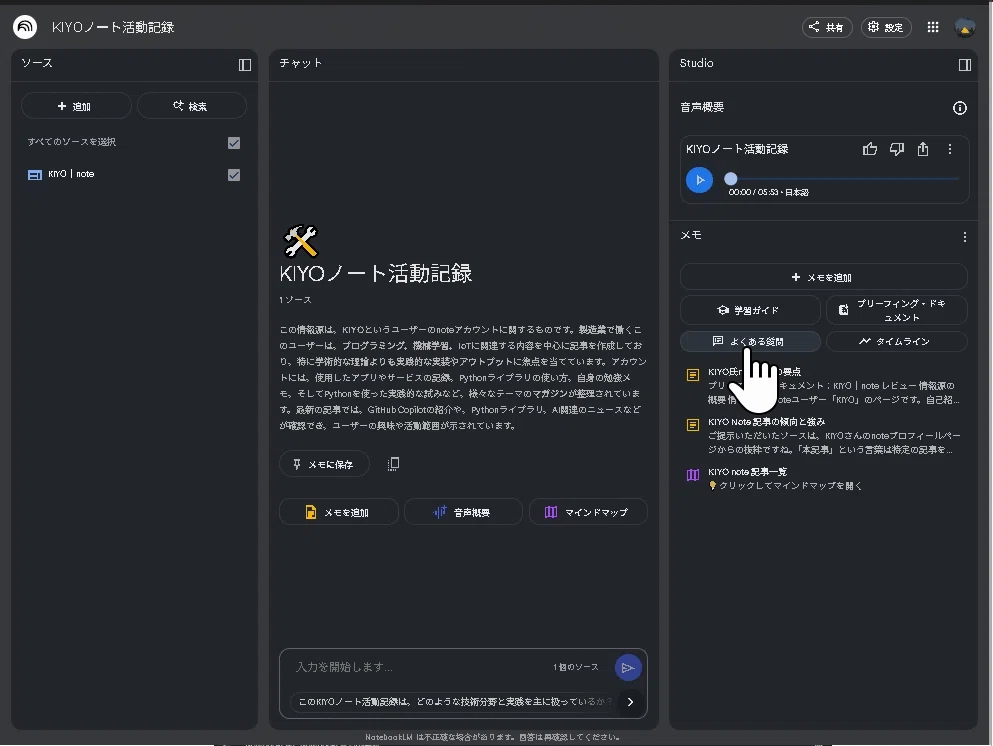Generate よくある質問 FAQ

tap(750, 341)
